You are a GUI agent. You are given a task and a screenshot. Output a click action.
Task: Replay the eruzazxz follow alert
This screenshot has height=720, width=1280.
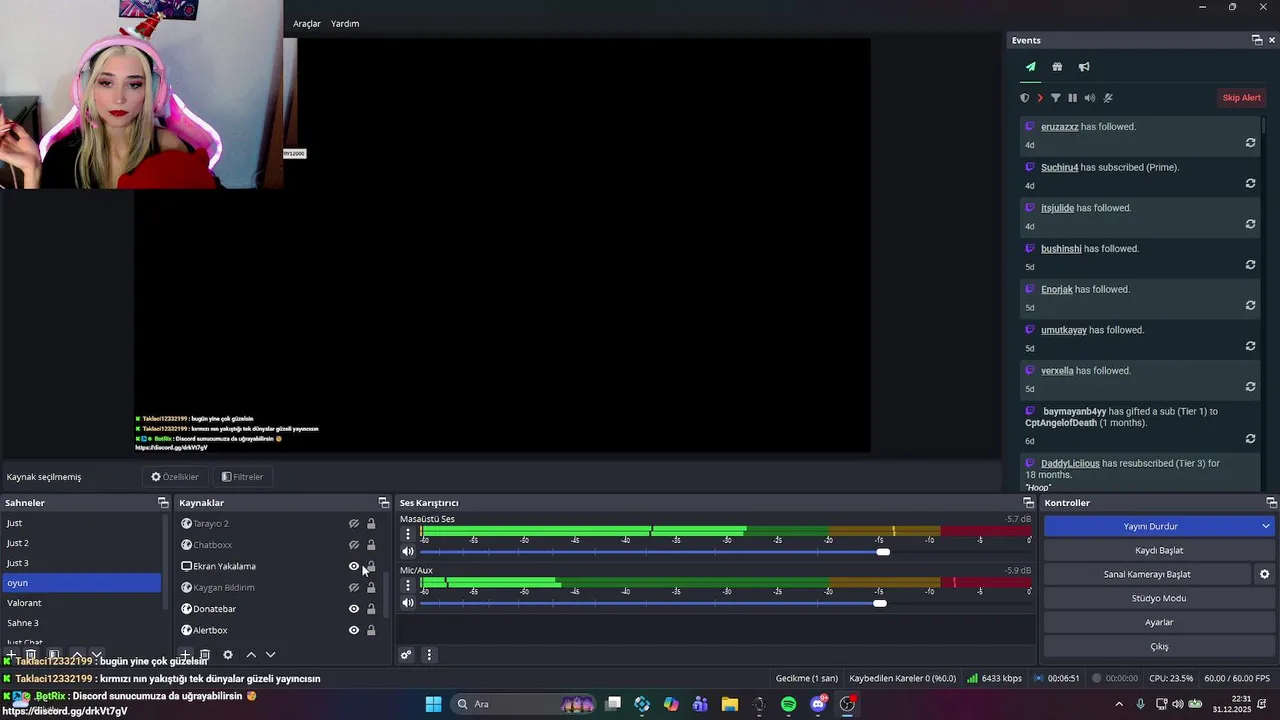click(1250, 143)
